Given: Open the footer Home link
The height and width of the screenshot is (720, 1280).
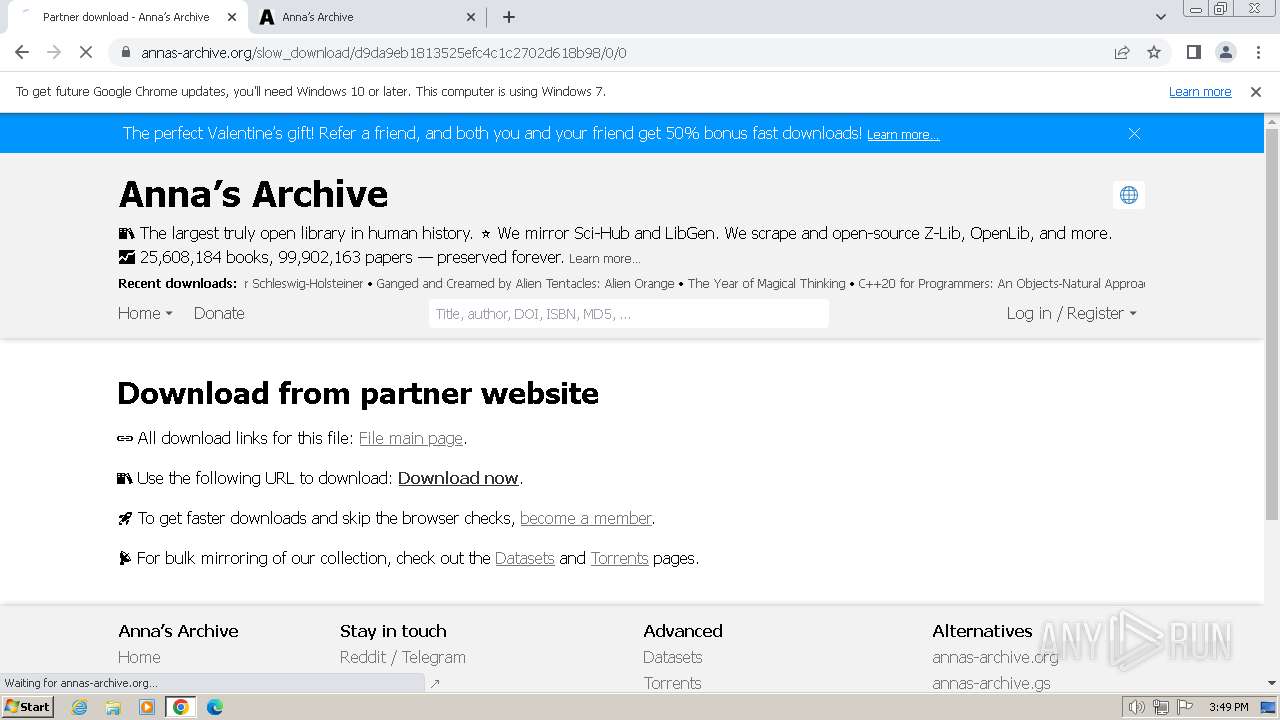Looking at the screenshot, I should point(139,657).
